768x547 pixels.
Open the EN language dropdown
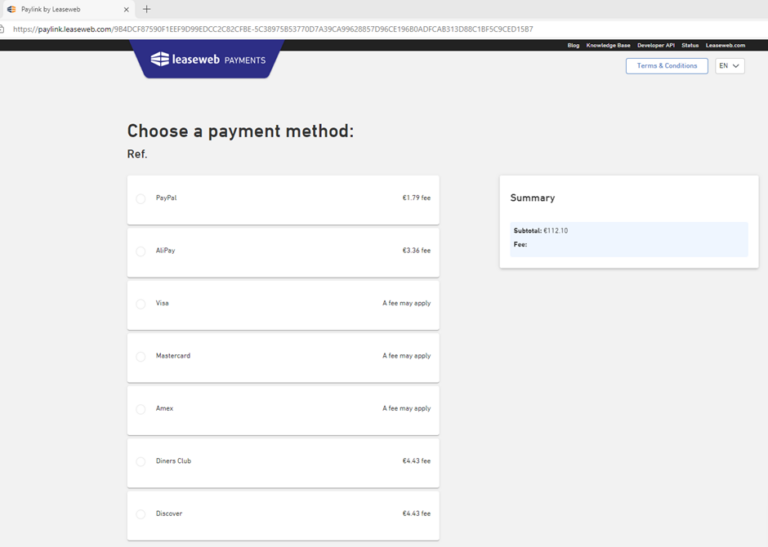(729, 66)
